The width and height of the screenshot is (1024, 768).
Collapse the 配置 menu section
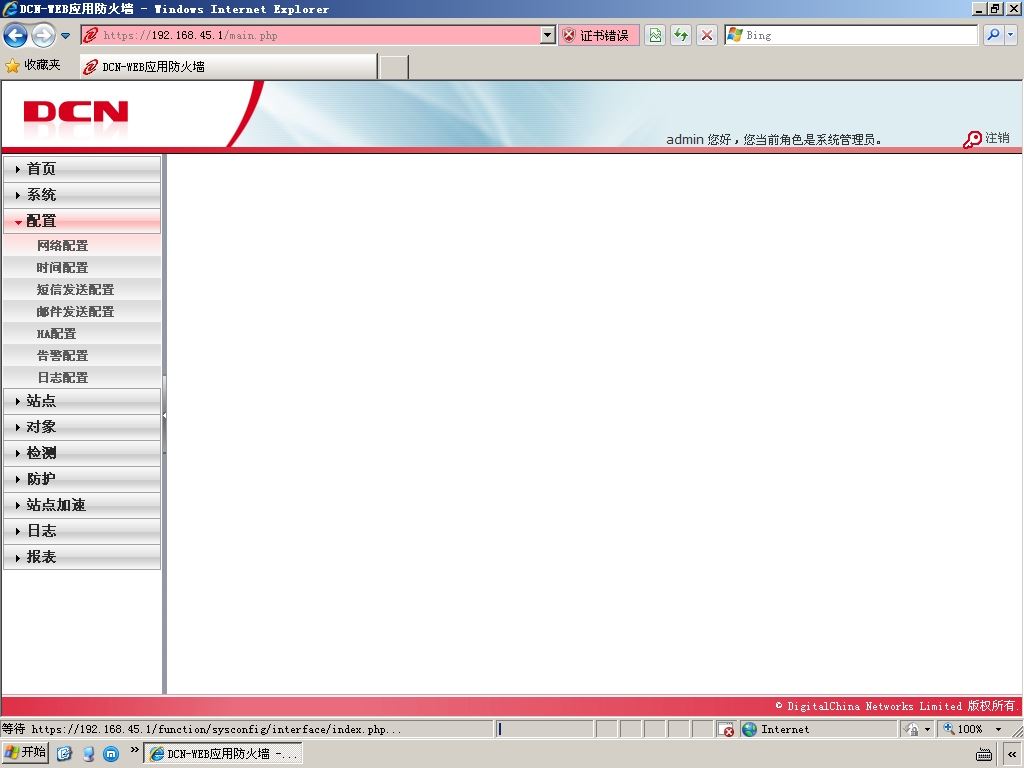tap(82, 221)
